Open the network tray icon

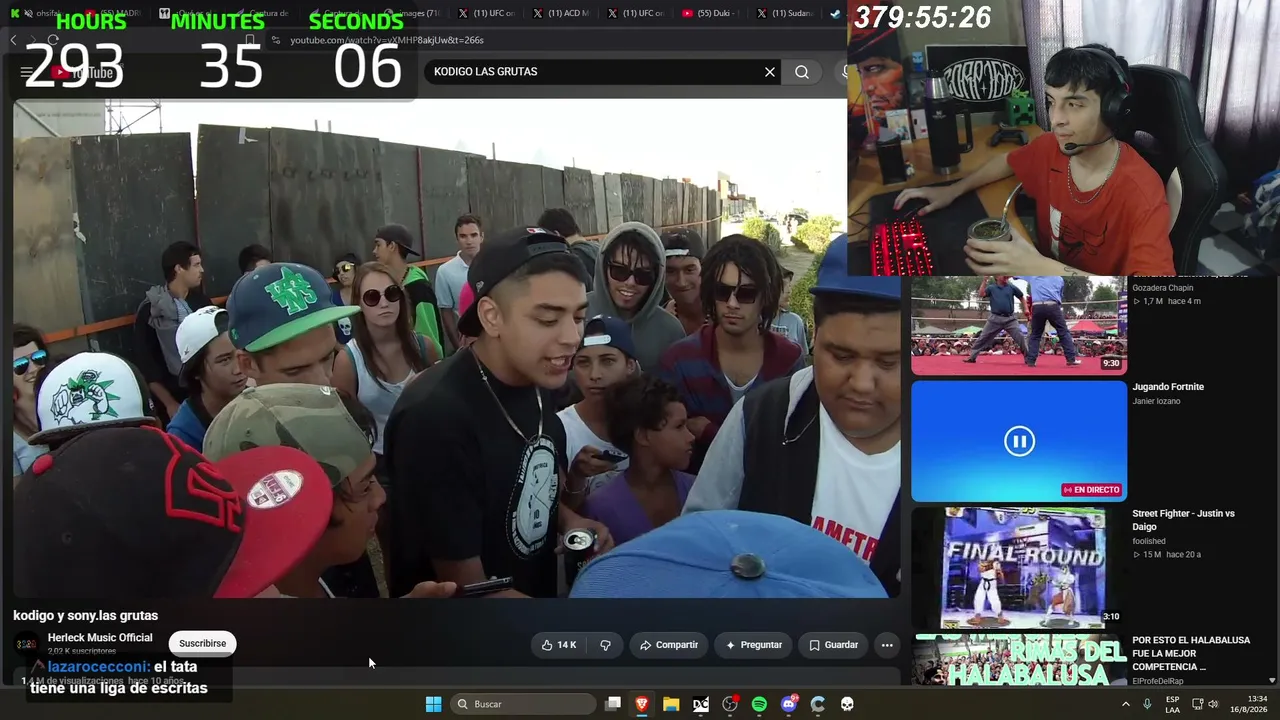click(x=1197, y=704)
